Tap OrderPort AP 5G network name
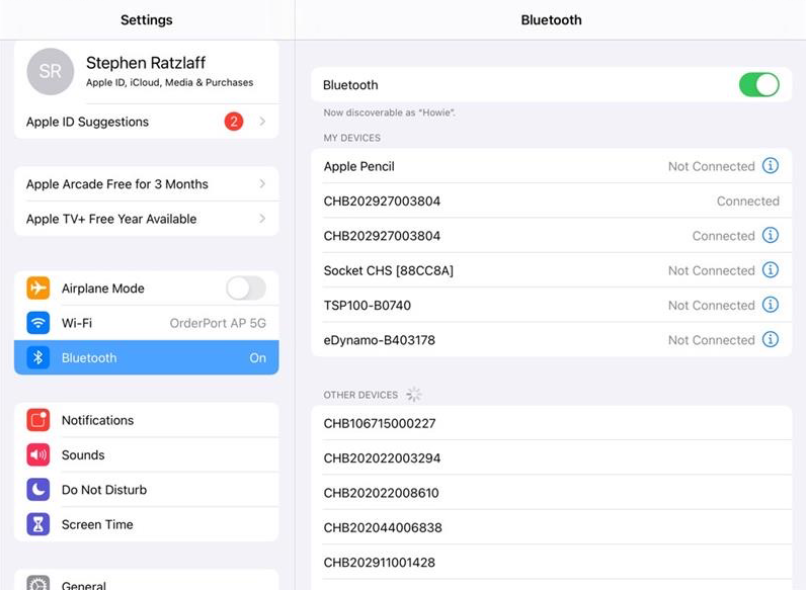Image resolution: width=806 pixels, height=590 pixels. tap(218, 323)
